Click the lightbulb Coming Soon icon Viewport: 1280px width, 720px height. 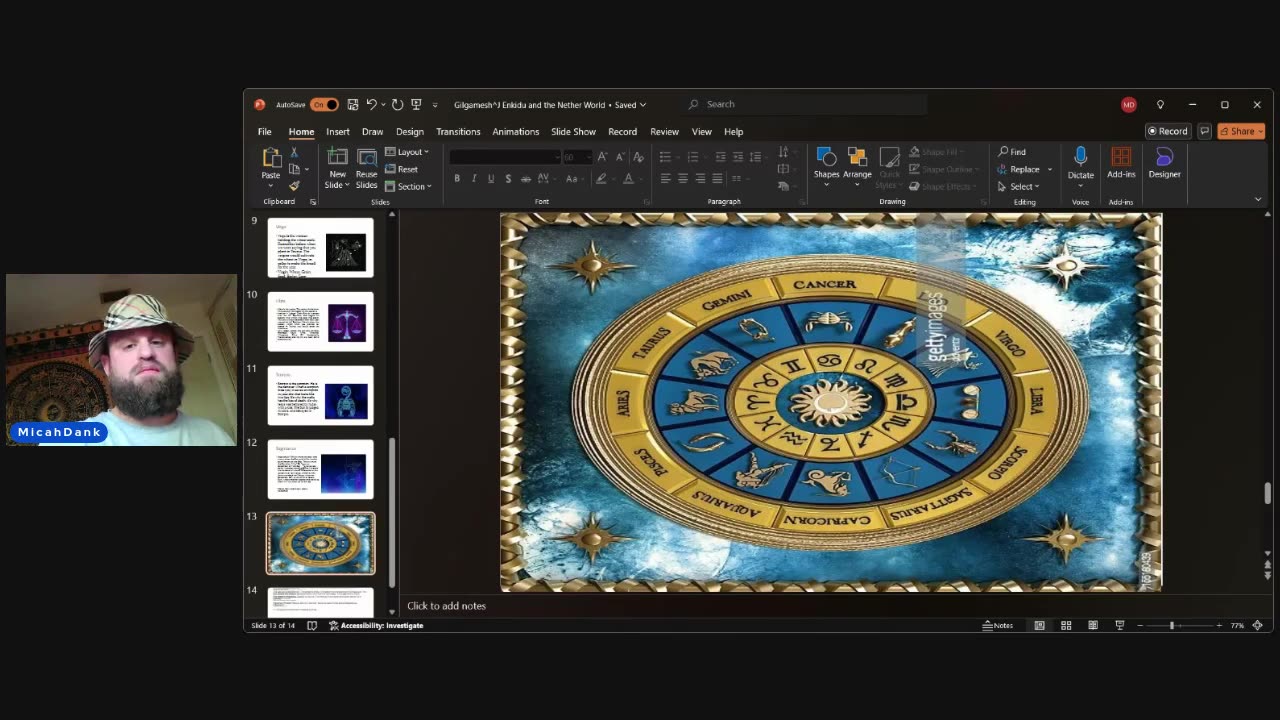pyautogui.click(x=1160, y=105)
